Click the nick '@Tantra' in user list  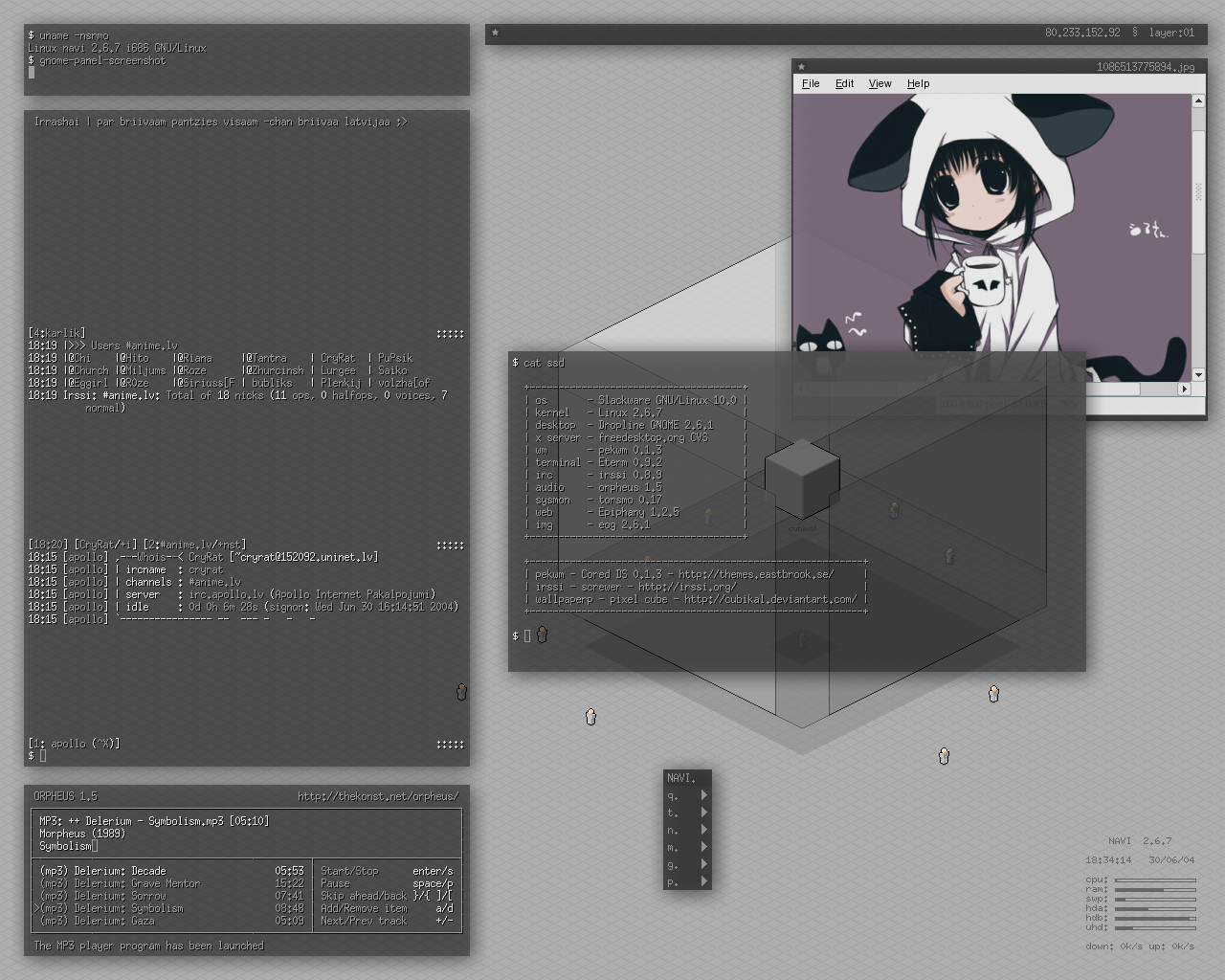tap(267, 358)
